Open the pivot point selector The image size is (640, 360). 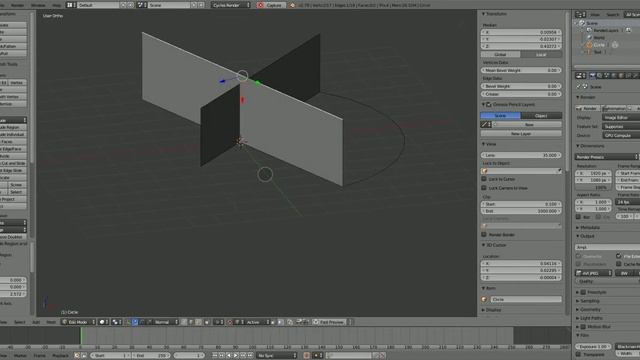pyautogui.click(x=117, y=322)
